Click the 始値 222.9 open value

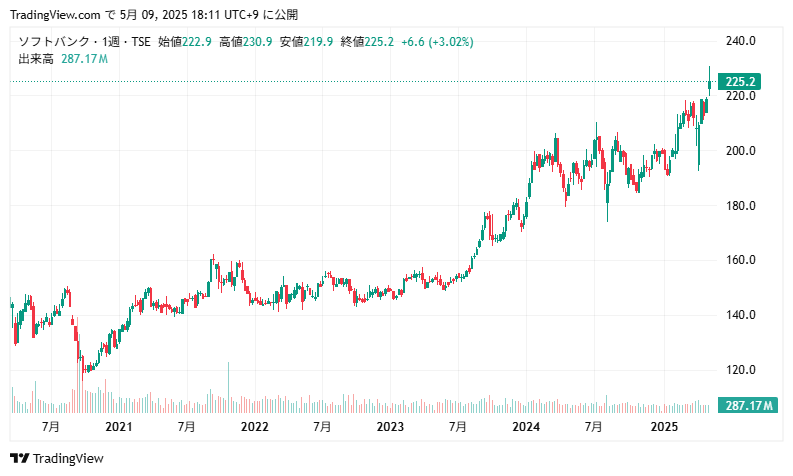[184, 42]
